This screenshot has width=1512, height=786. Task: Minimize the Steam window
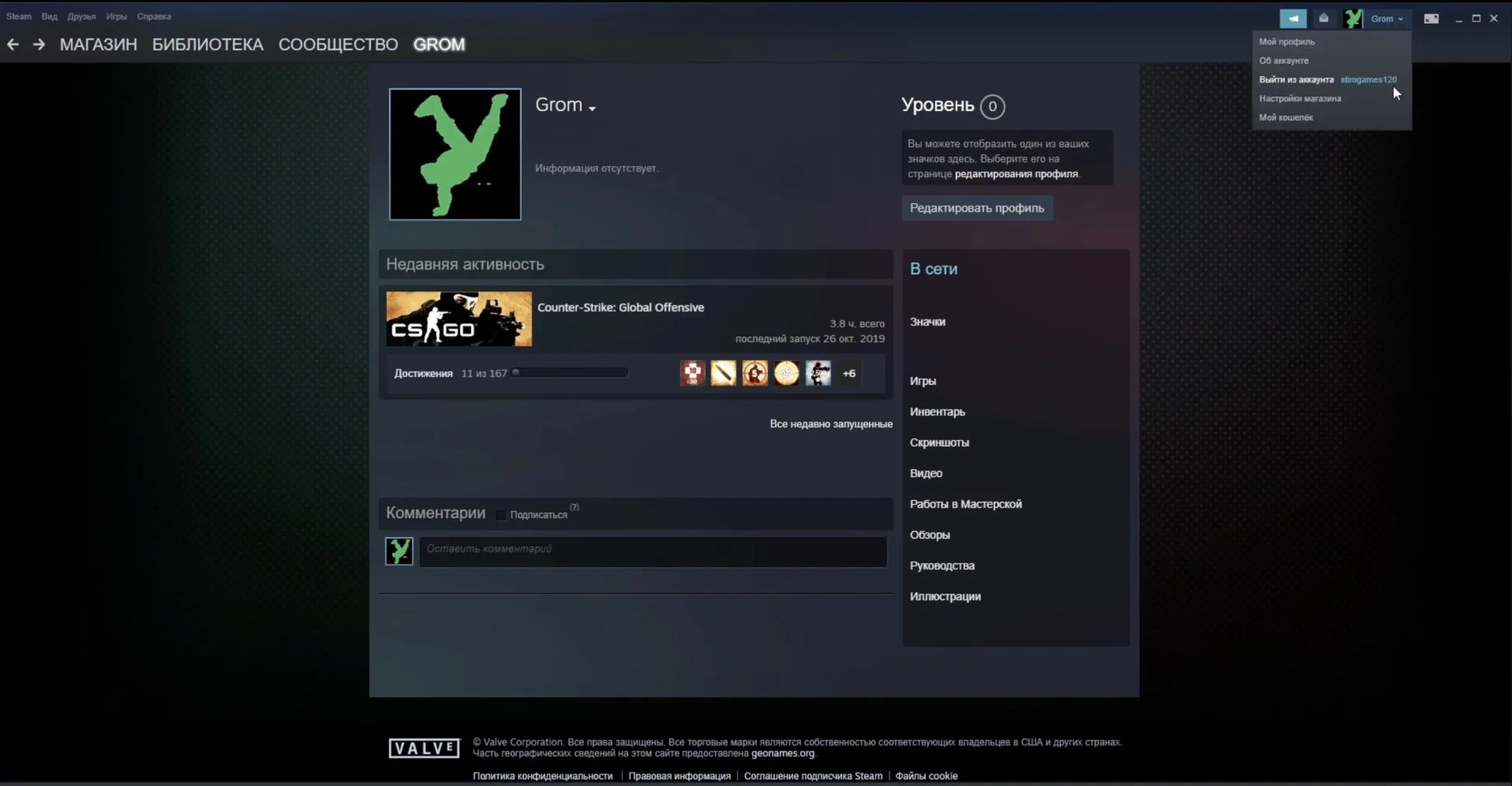1458,18
